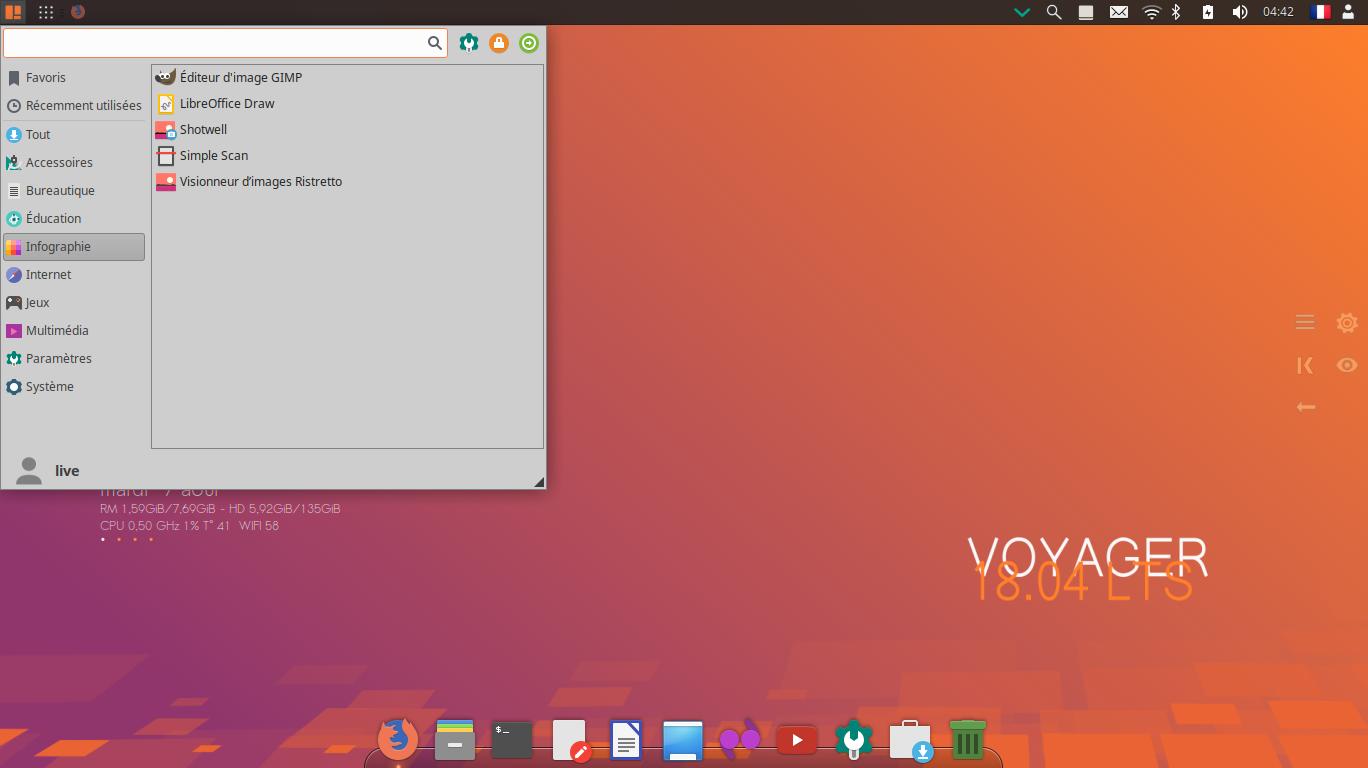Open settings manager from menu header
The width and height of the screenshot is (1368, 768).
pos(468,43)
